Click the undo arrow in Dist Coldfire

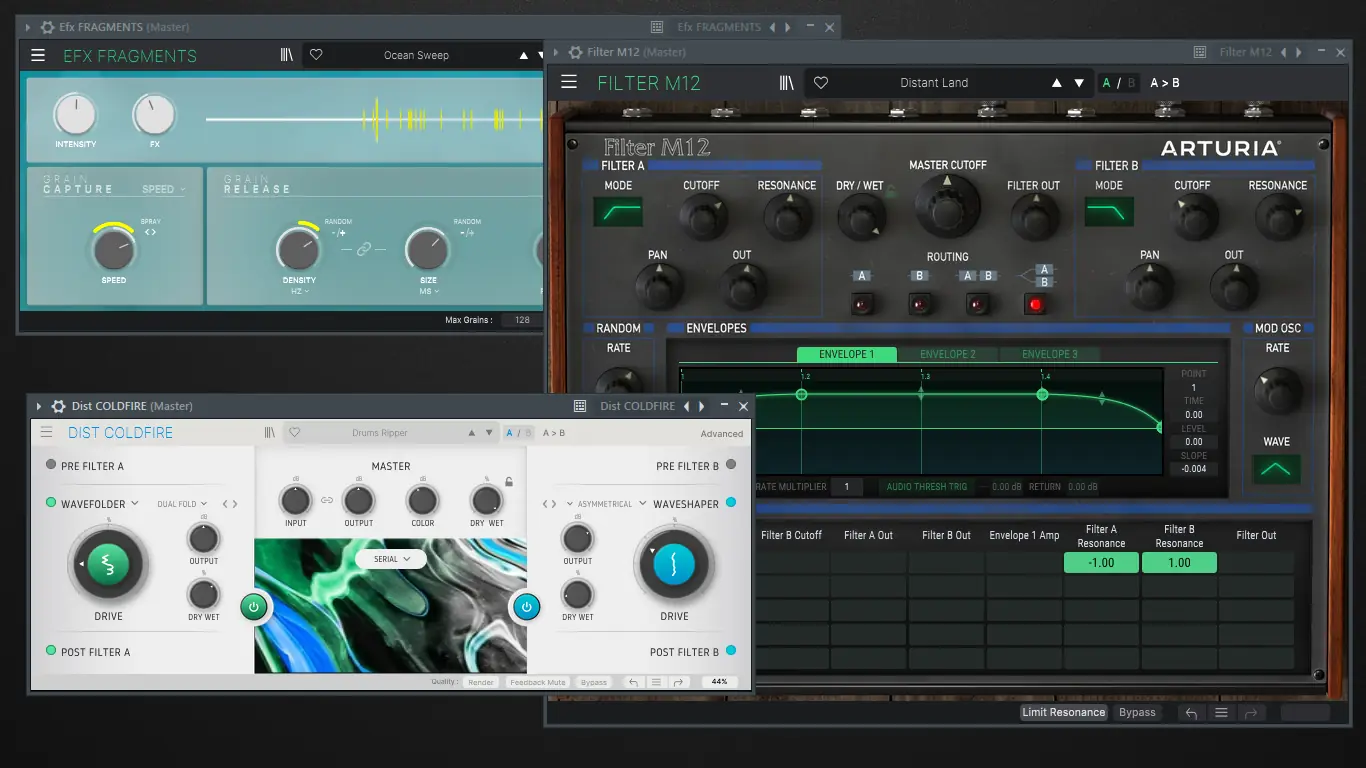coord(633,682)
